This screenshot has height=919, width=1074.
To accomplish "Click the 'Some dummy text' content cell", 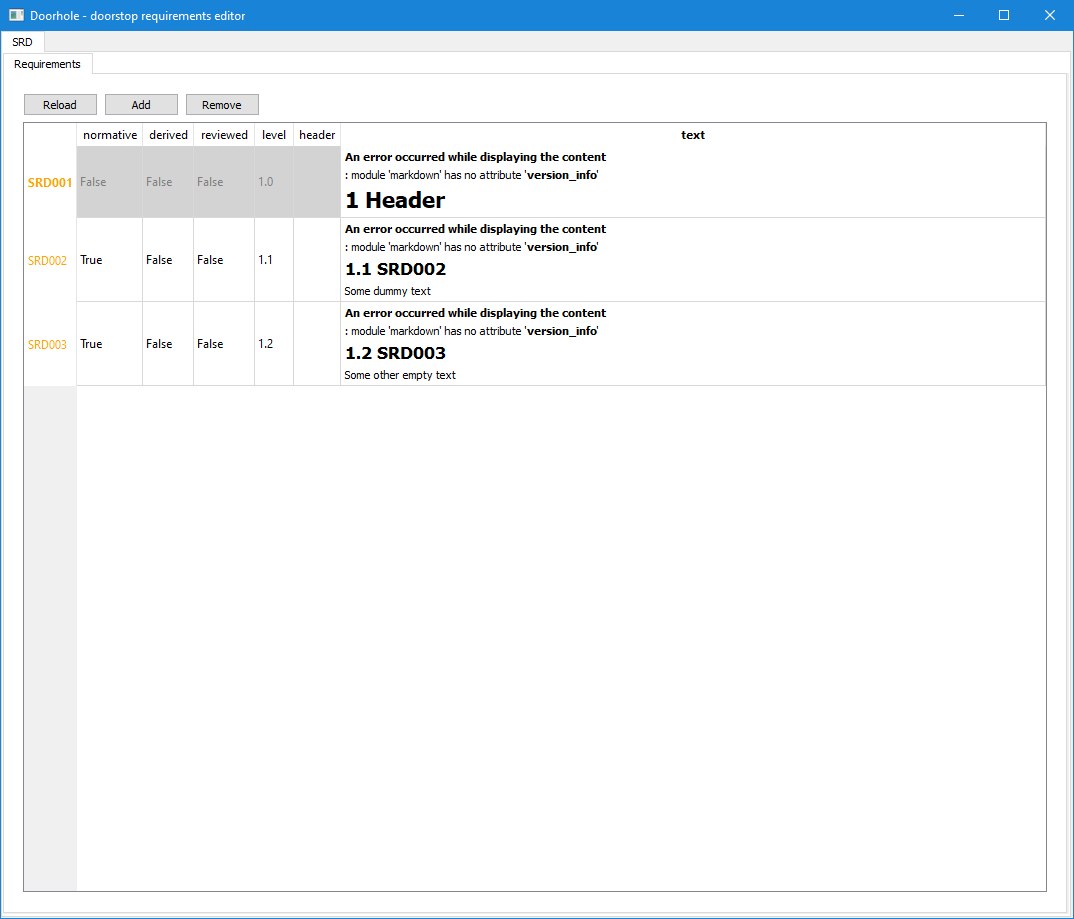I will (388, 291).
